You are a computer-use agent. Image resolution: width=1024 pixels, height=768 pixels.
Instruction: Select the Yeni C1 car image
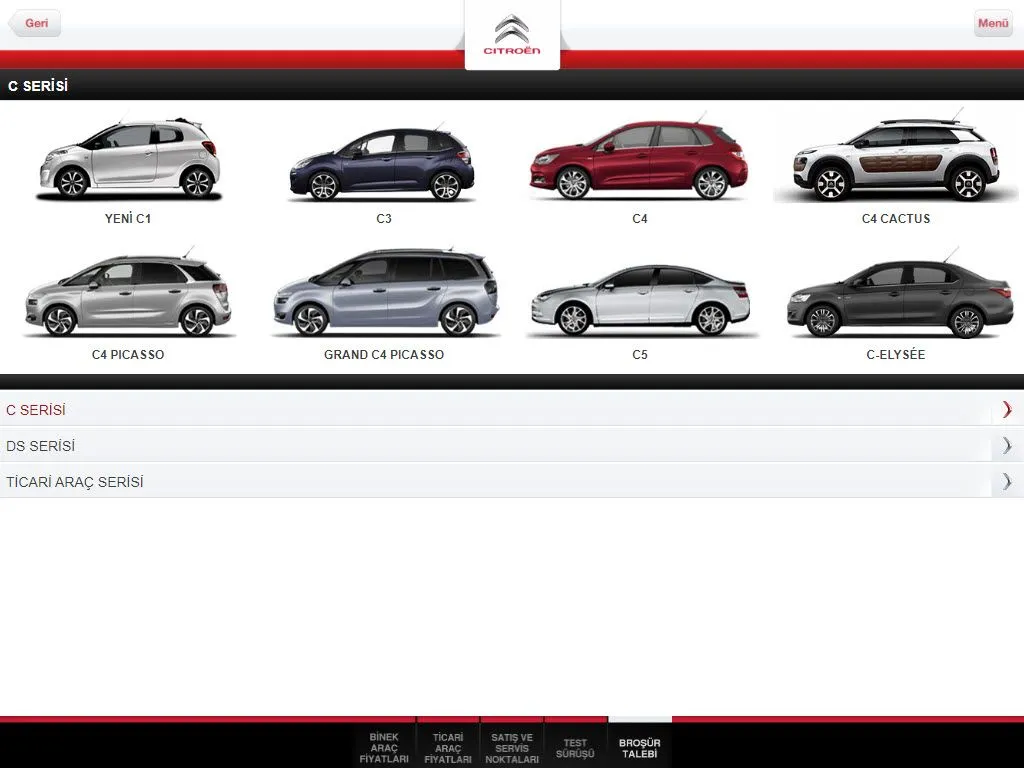(x=128, y=160)
